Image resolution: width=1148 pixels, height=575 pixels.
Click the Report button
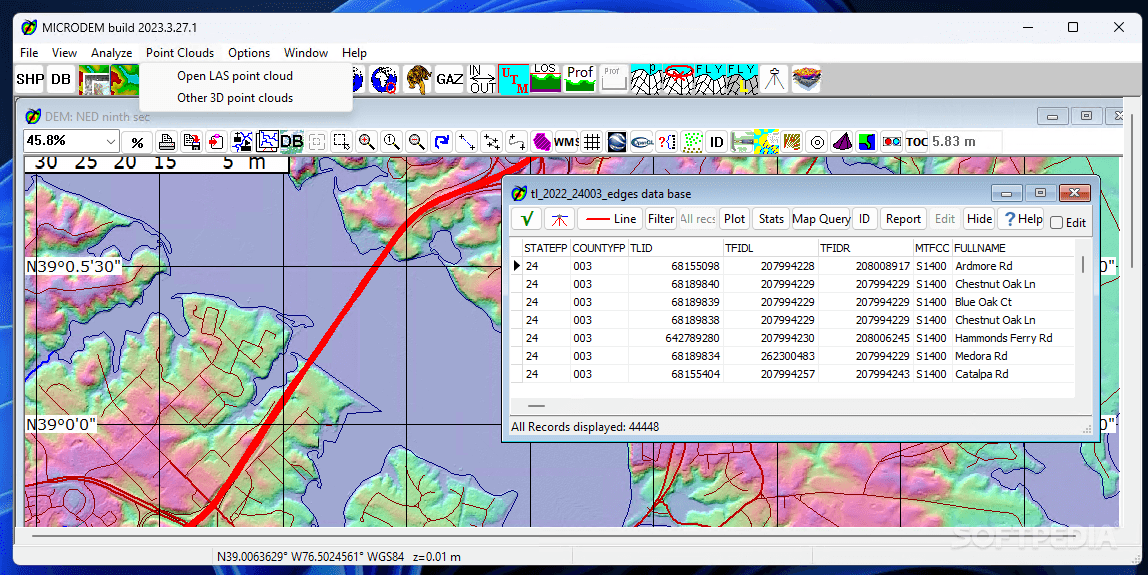pyautogui.click(x=903, y=218)
